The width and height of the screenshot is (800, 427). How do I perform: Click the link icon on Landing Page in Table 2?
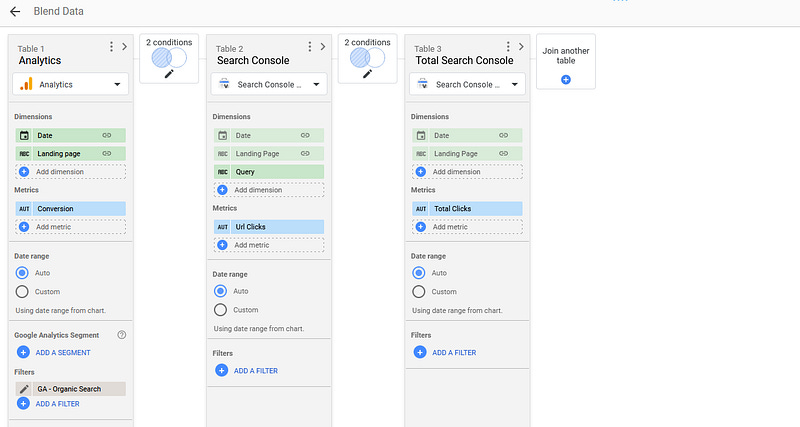click(x=305, y=154)
